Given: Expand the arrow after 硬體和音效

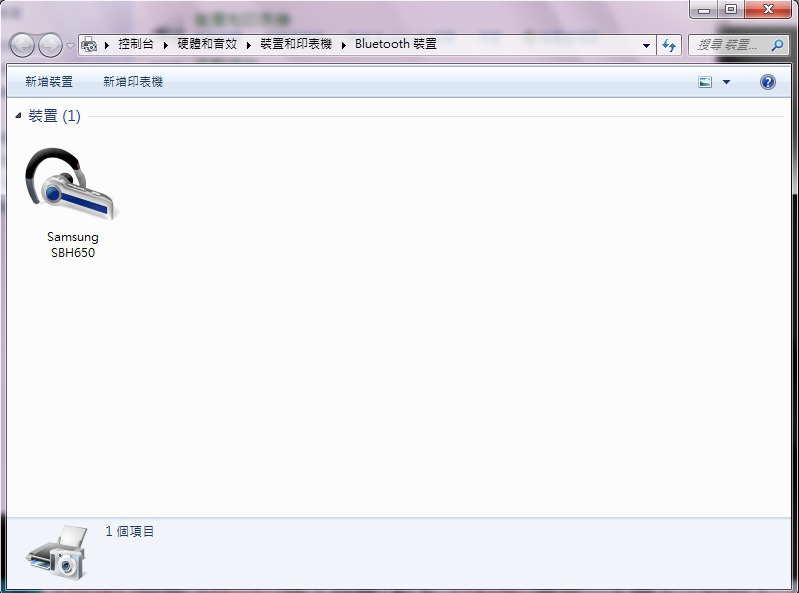Looking at the screenshot, I should point(249,45).
